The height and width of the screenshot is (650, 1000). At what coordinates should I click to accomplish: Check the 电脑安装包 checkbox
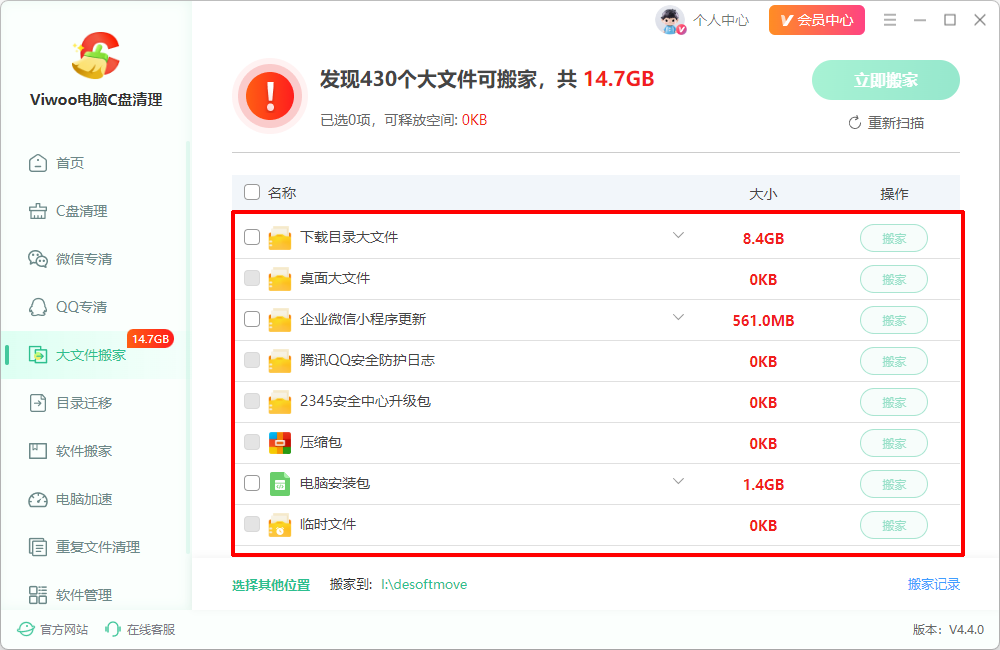pos(252,483)
